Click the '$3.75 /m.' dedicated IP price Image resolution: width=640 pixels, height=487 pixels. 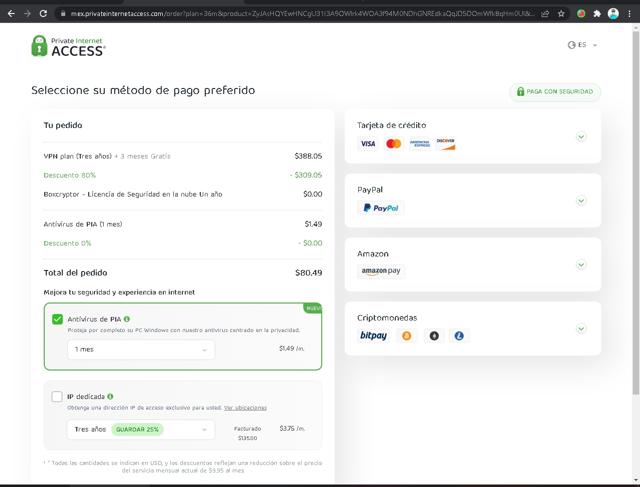[292, 429]
